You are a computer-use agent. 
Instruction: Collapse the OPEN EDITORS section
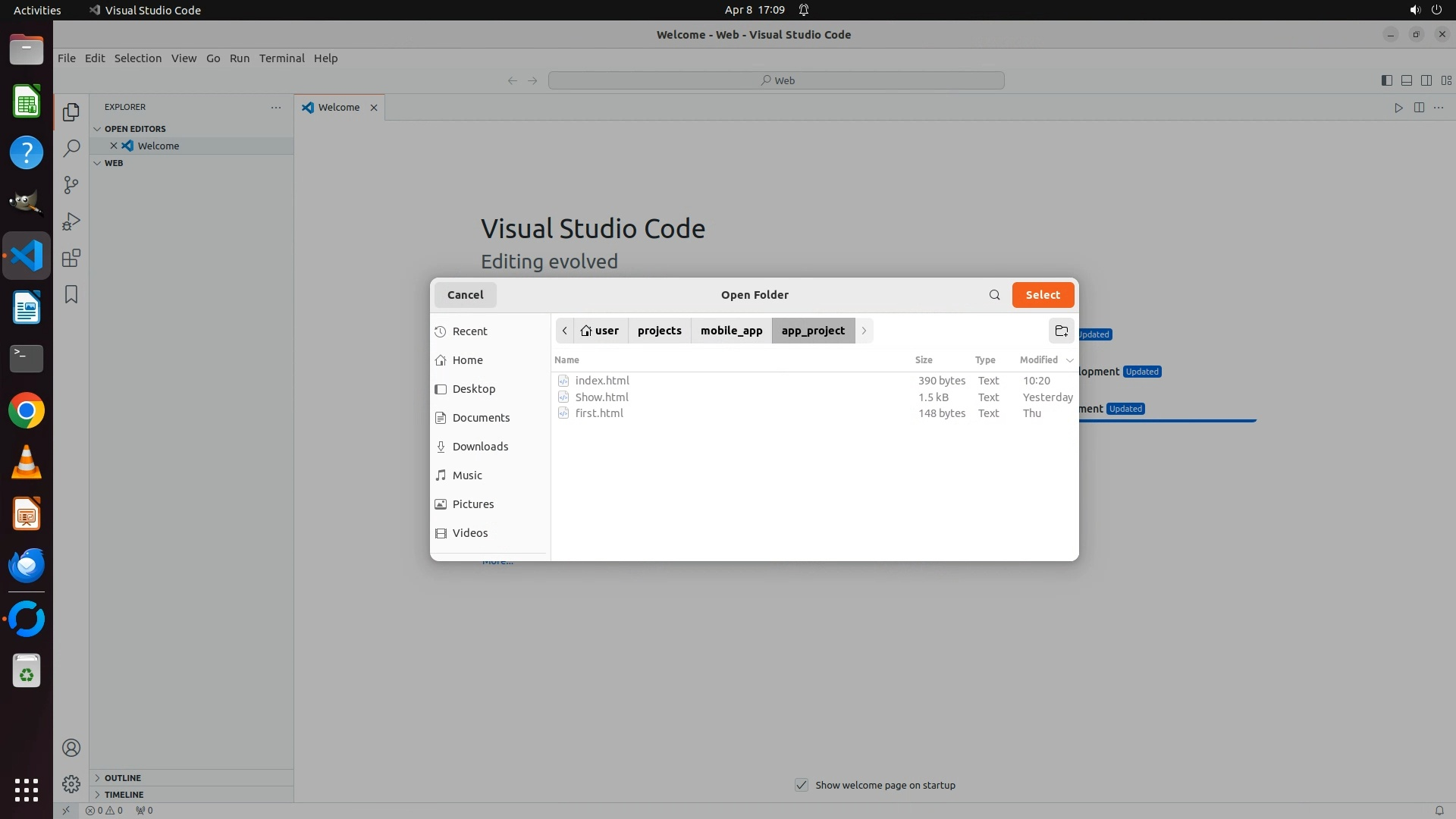[x=134, y=129]
